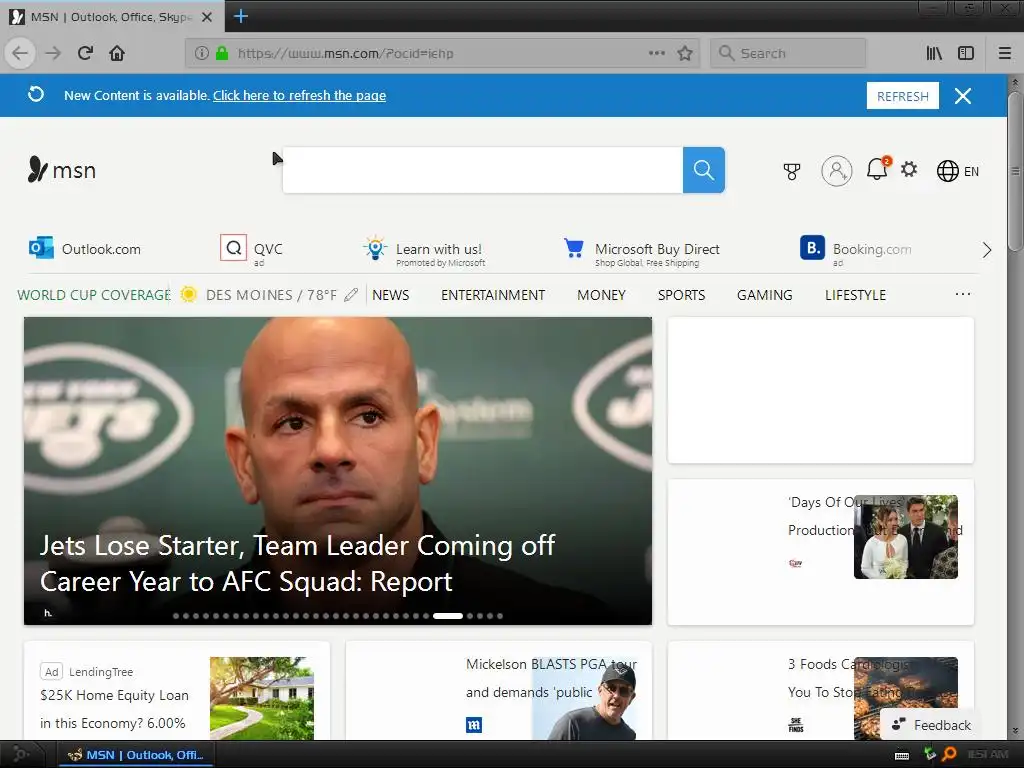The height and width of the screenshot is (768, 1024).
Task: Click the keyboard tray icon
Action: pos(902,756)
